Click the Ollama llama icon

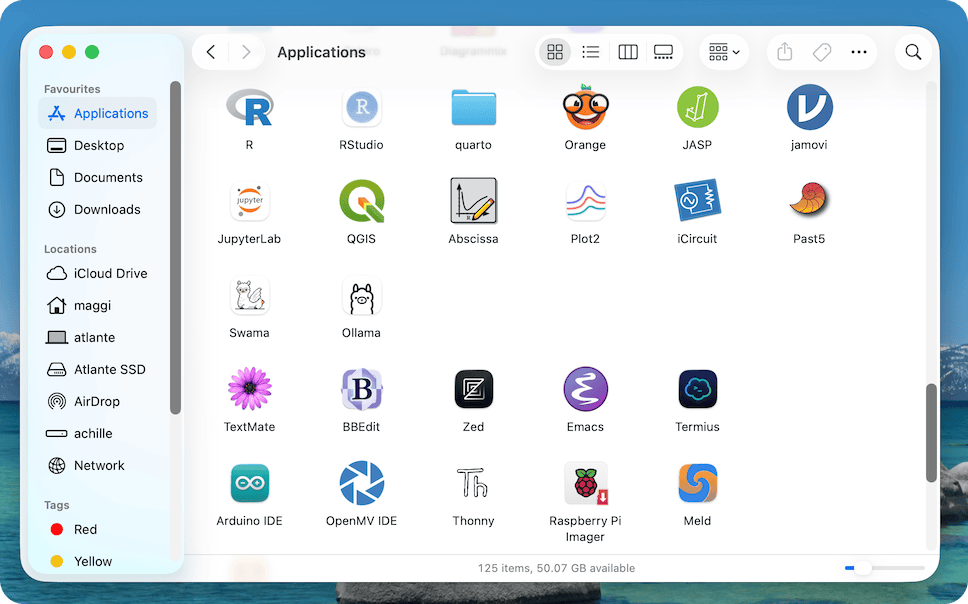click(361, 296)
